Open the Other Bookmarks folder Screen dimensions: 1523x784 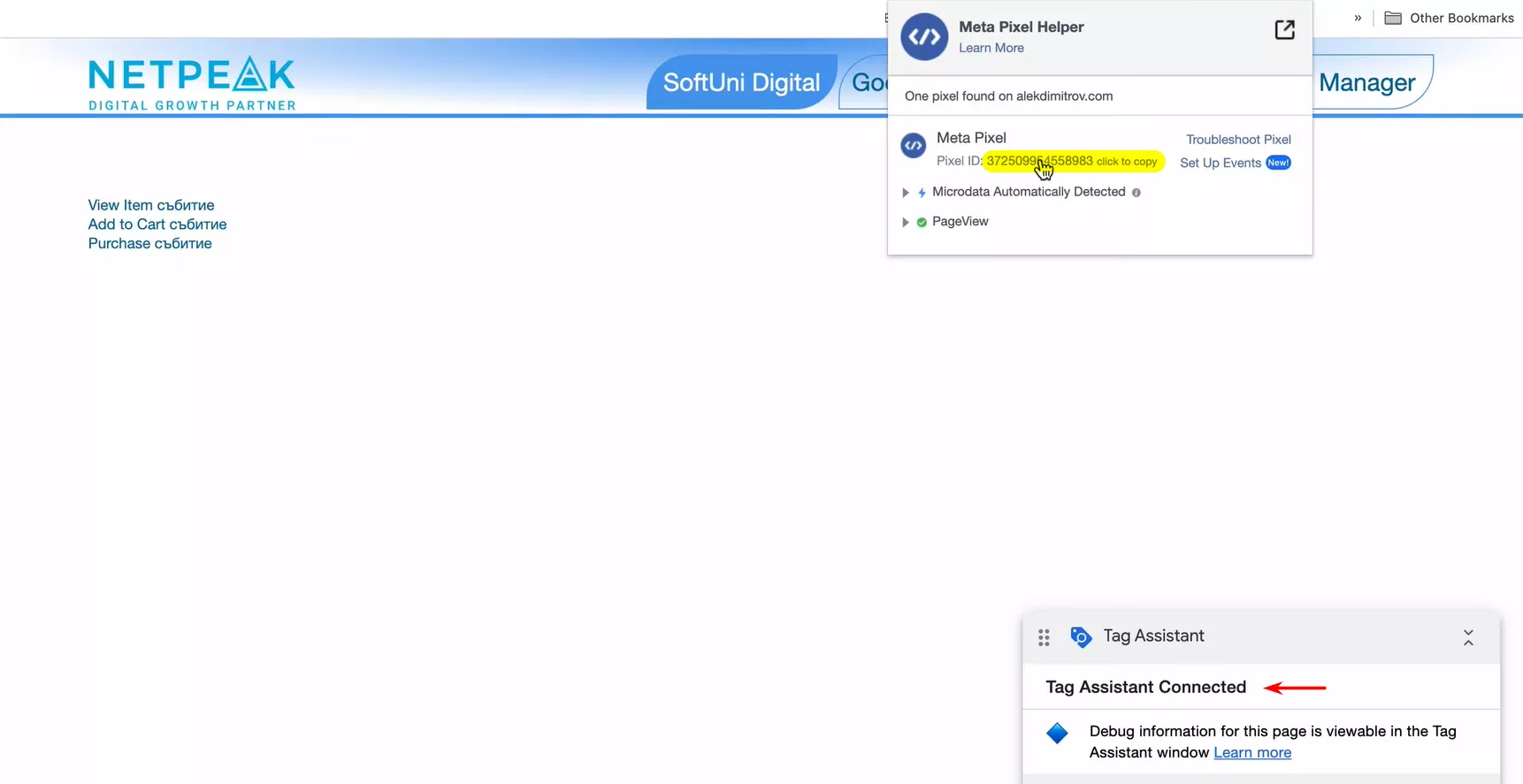(x=1449, y=18)
